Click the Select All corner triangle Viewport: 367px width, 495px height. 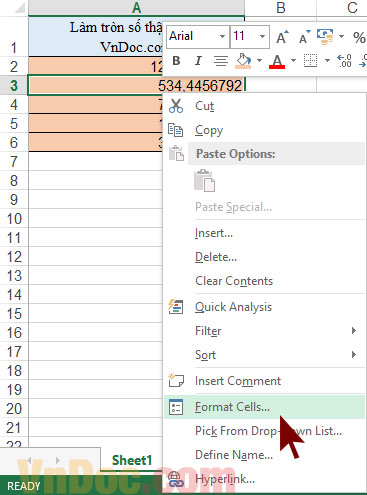pyautogui.click(x=19, y=8)
